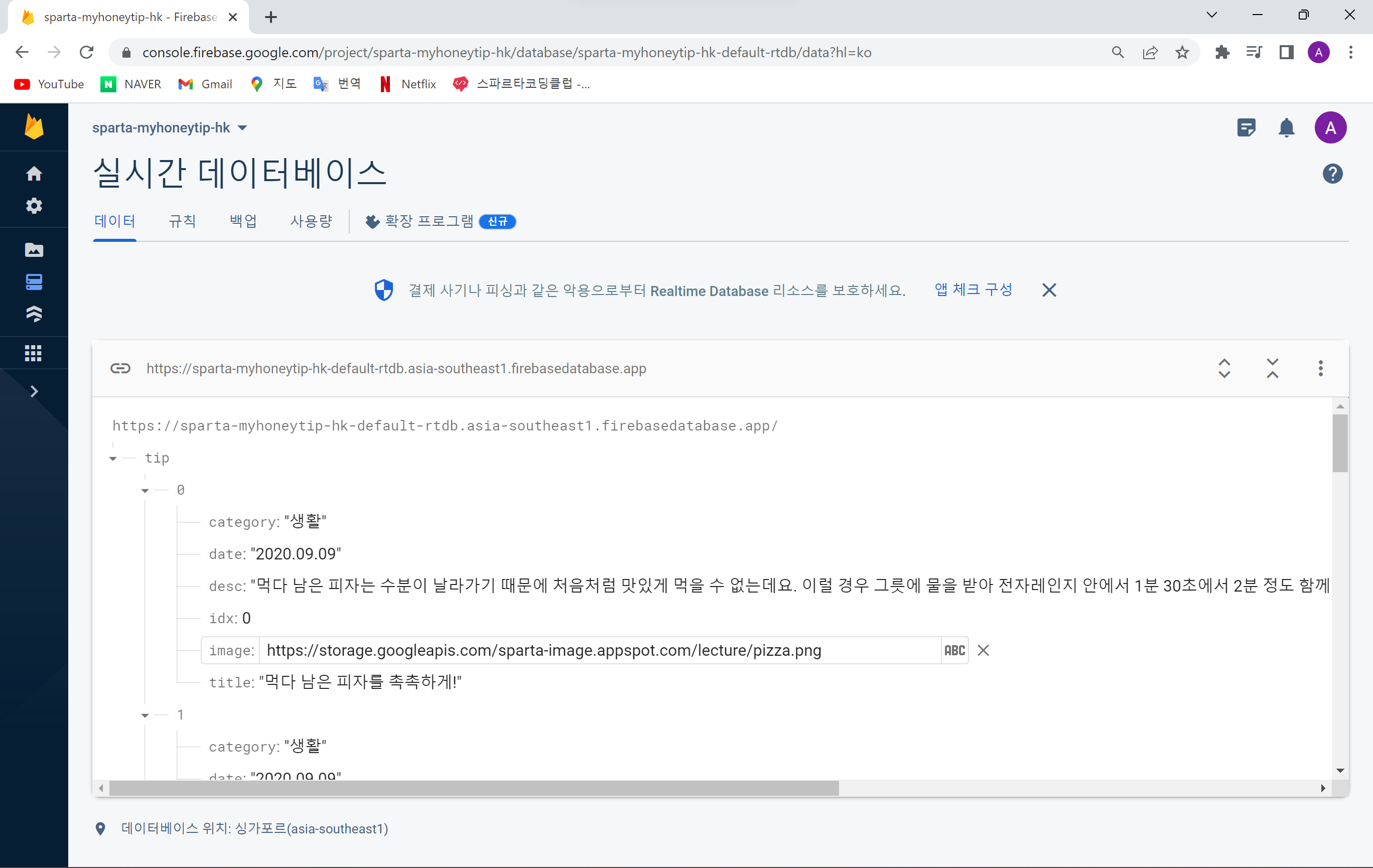Image resolution: width=1373 pixels, height=868 pixels.
Task: Open the documentation notes icon in header
Action: click(1247, 127)
